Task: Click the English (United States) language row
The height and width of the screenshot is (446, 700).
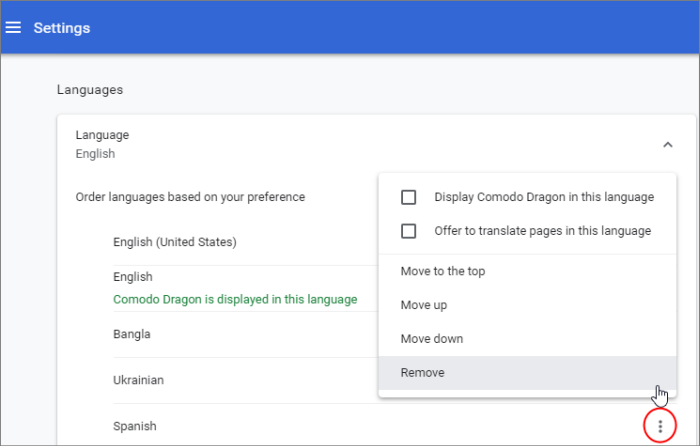Action: (x=246, y=242)
